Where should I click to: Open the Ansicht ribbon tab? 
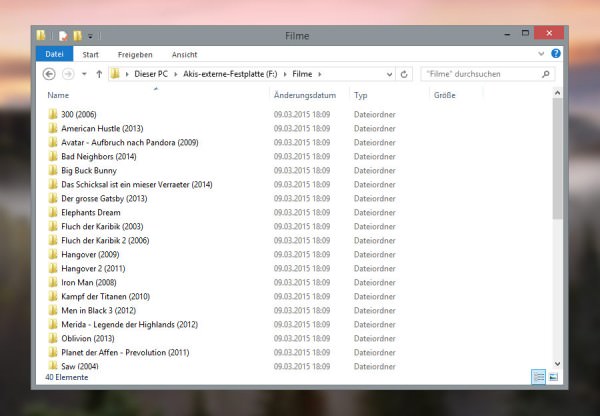(x=184, y=54)
